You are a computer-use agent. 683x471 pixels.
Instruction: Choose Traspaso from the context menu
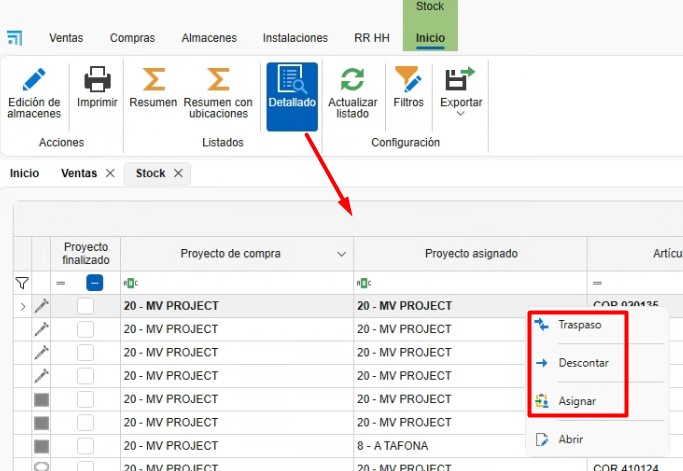click(x=597, y=325)
